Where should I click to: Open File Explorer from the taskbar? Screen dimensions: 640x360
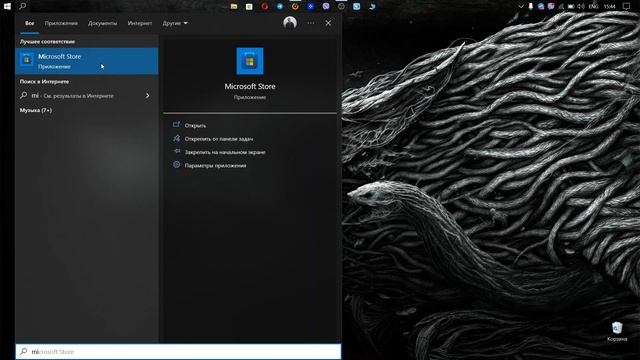coord(234,6)
